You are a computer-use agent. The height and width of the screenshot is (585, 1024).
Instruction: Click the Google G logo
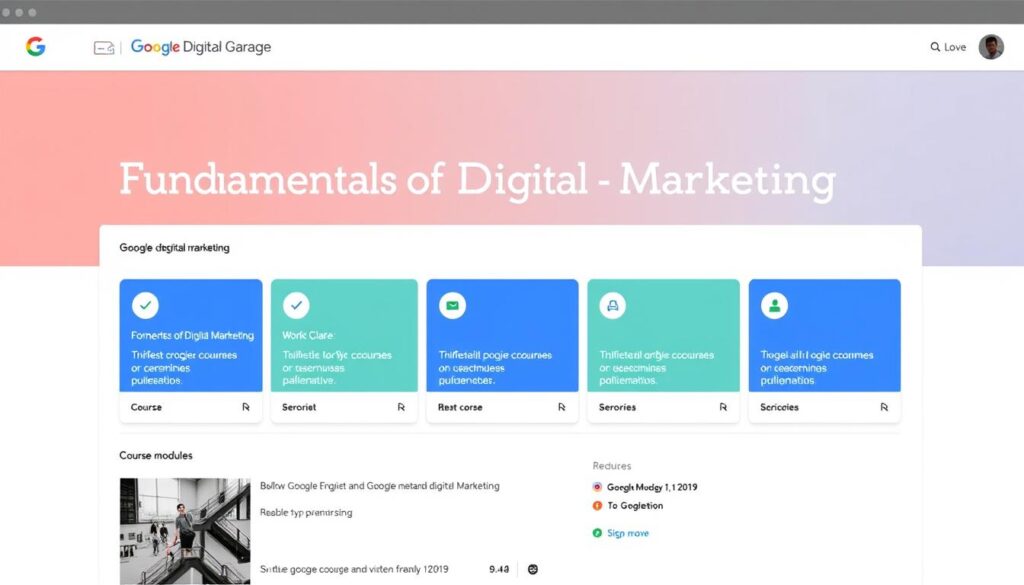(x=36, y=46)
